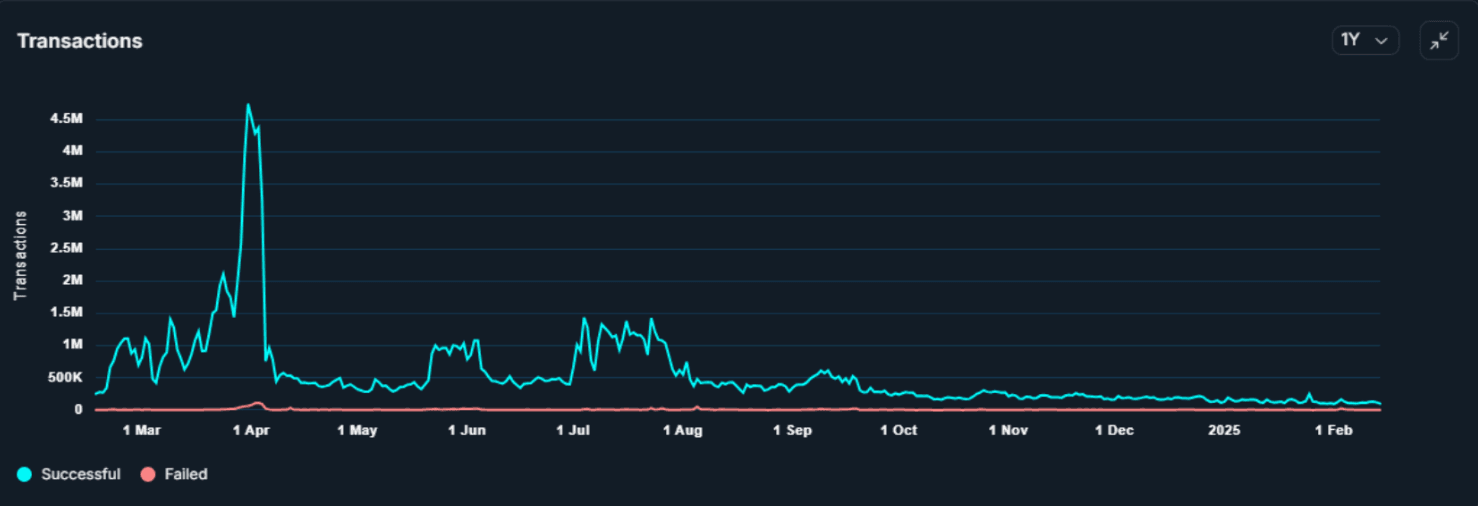This screenshot has height=506, width=1478.
Task: Toggle the Successful series label in legend
Action: (x=80, y=474)
